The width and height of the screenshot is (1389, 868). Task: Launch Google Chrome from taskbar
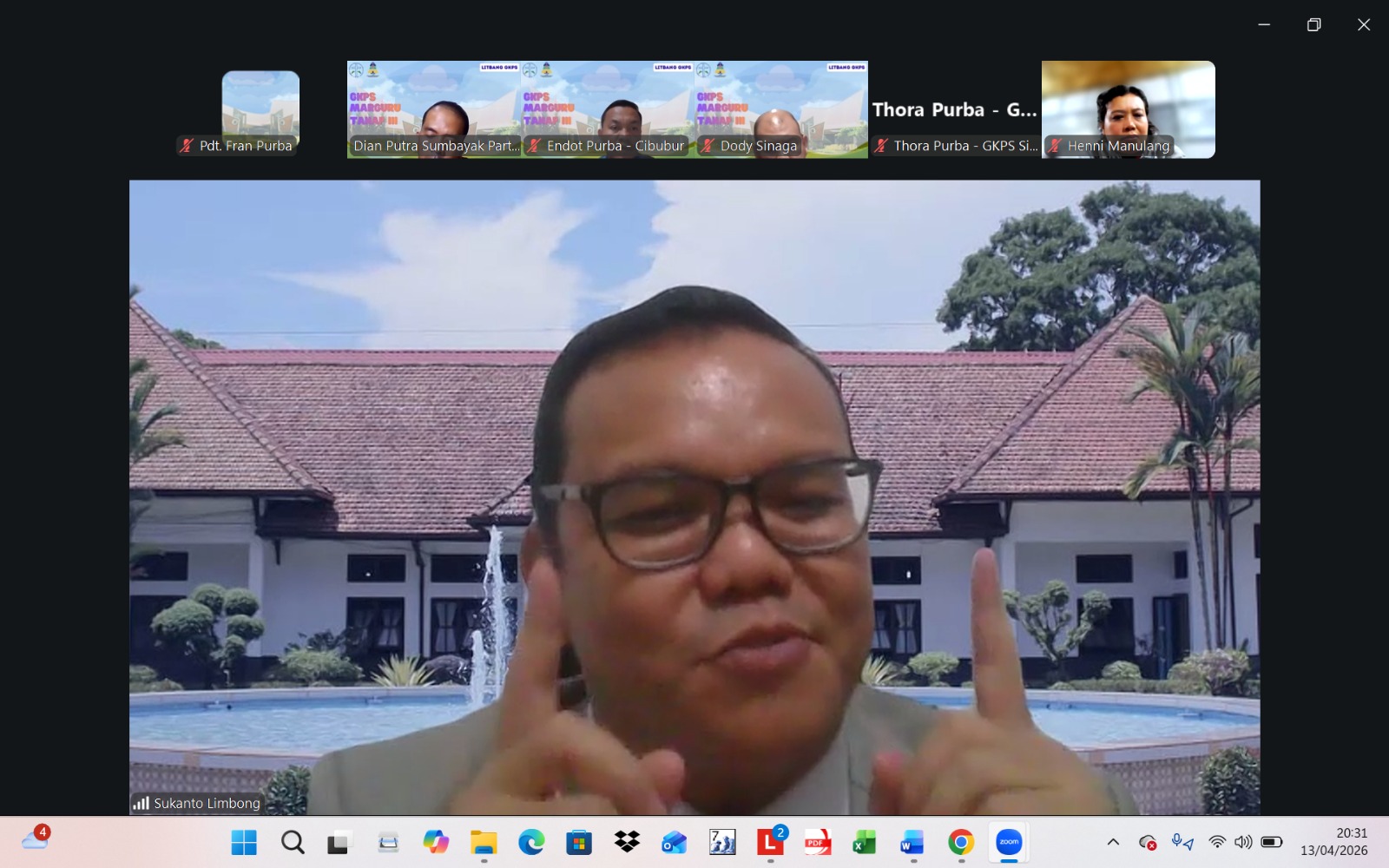point(961,842)
